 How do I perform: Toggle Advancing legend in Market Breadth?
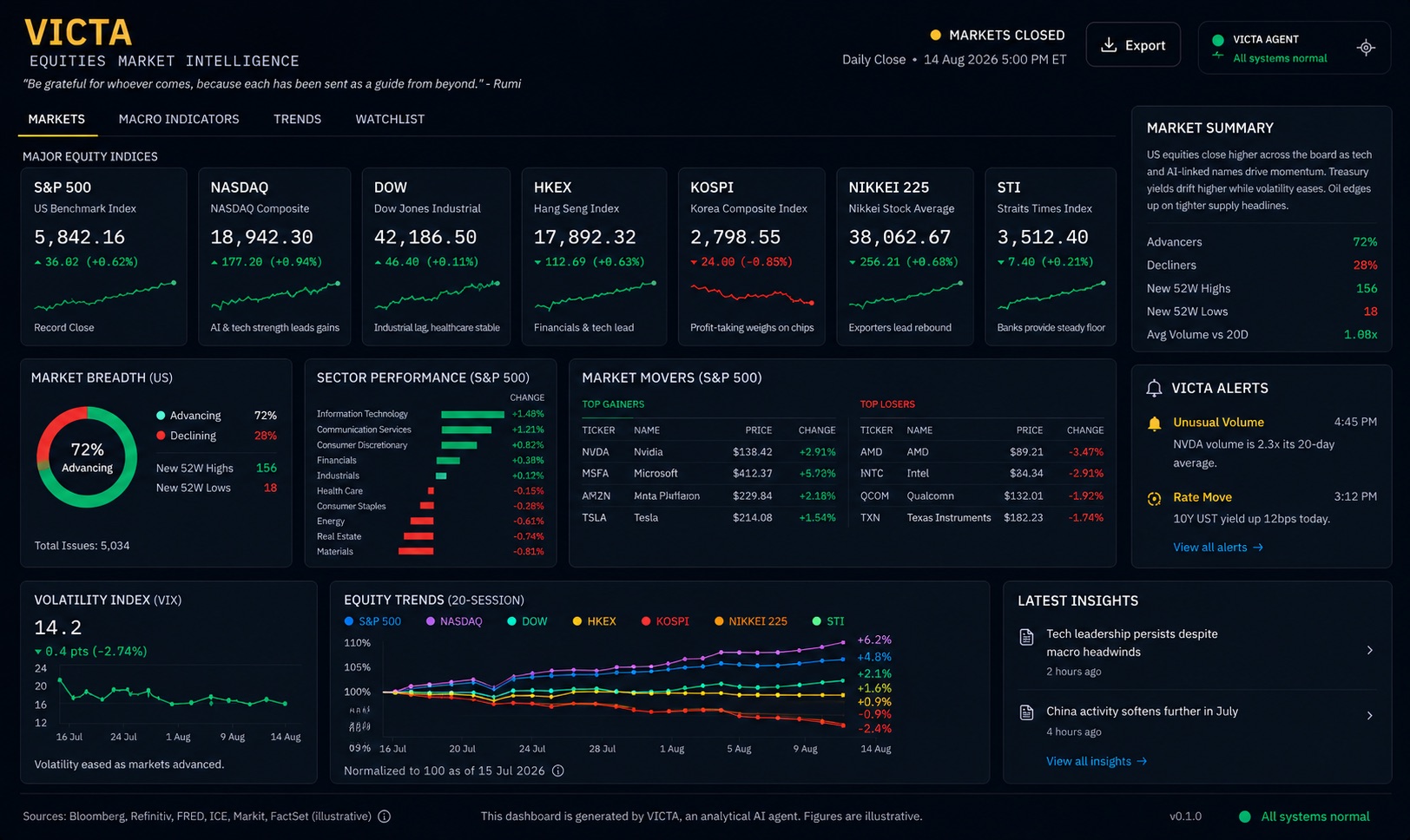click(x=188, y=416)
